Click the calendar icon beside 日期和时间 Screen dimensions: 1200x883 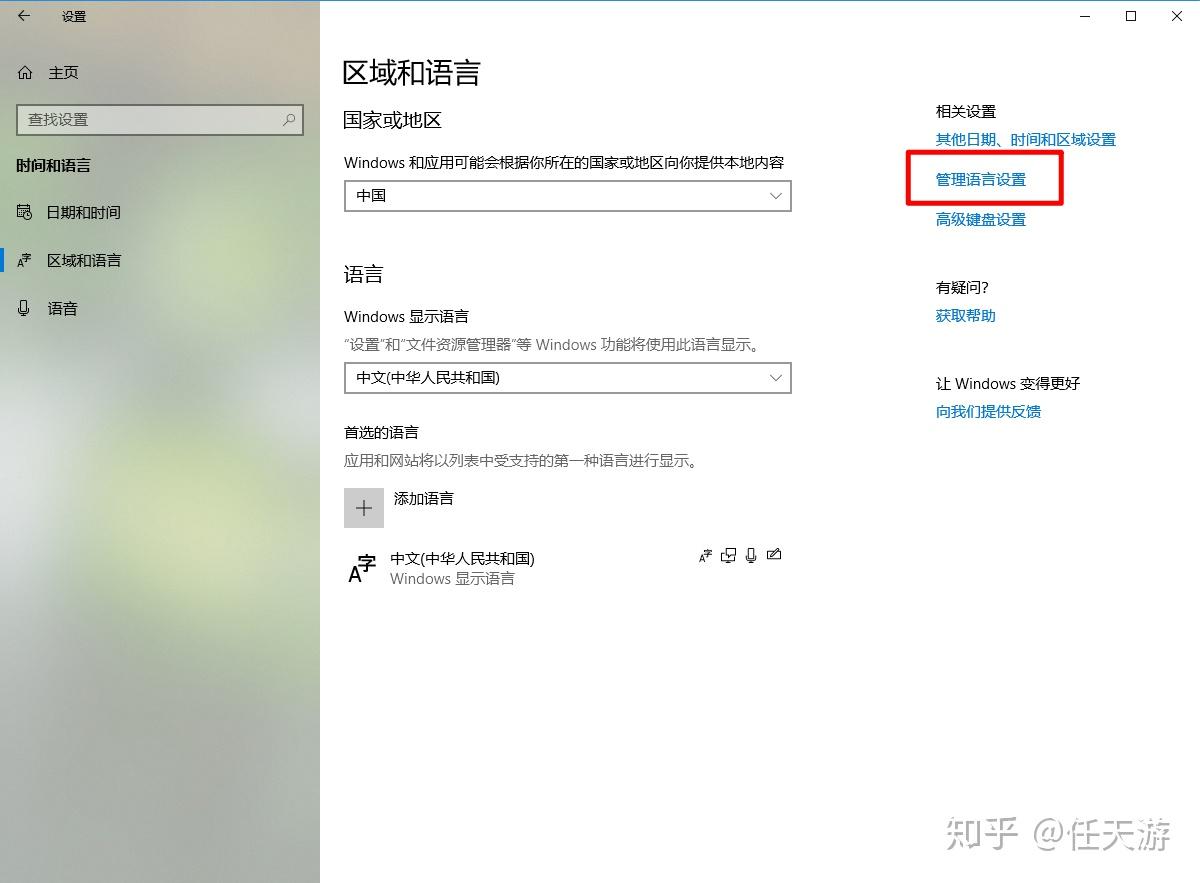point(24,212)
